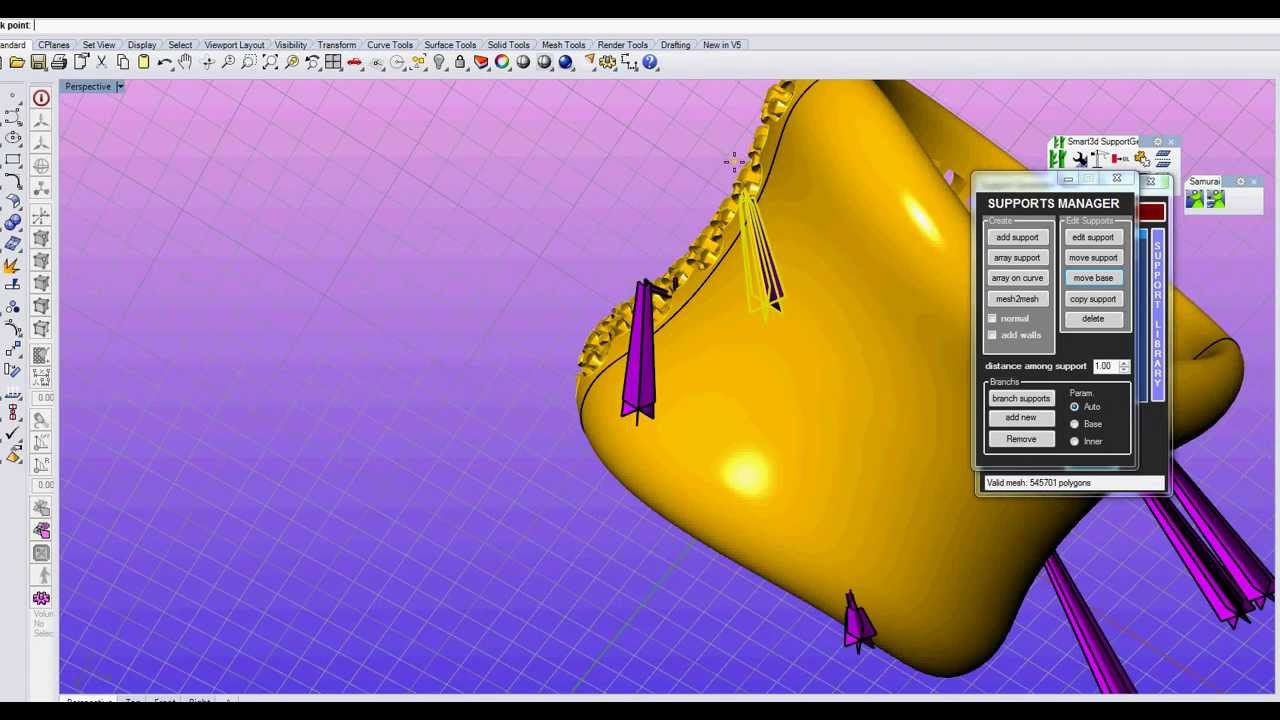
Task: Open the Mesh Tools tab
Action: [563, 45]
